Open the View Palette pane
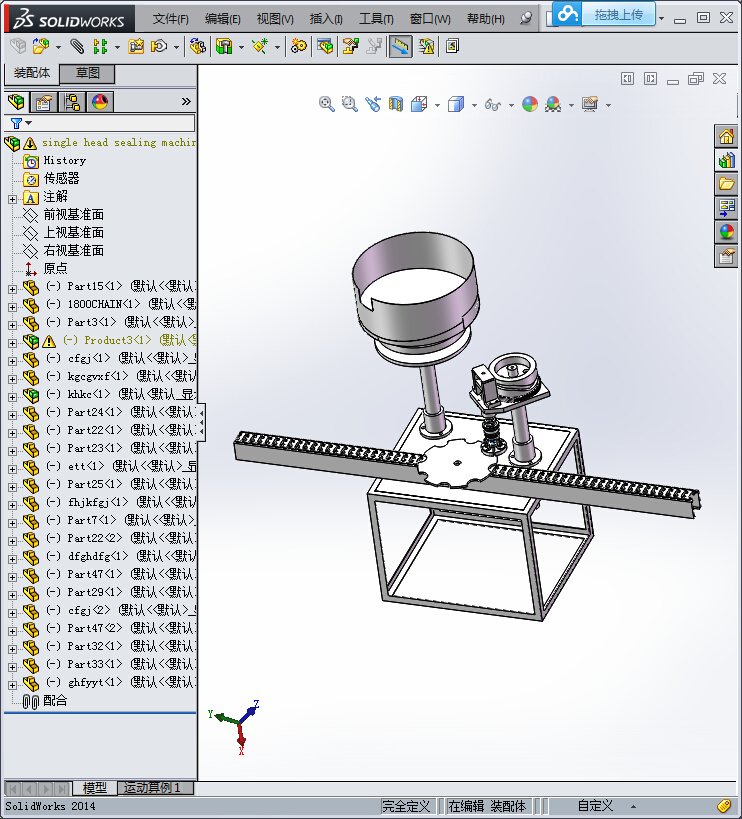742x819 pixels. point(726,208)
